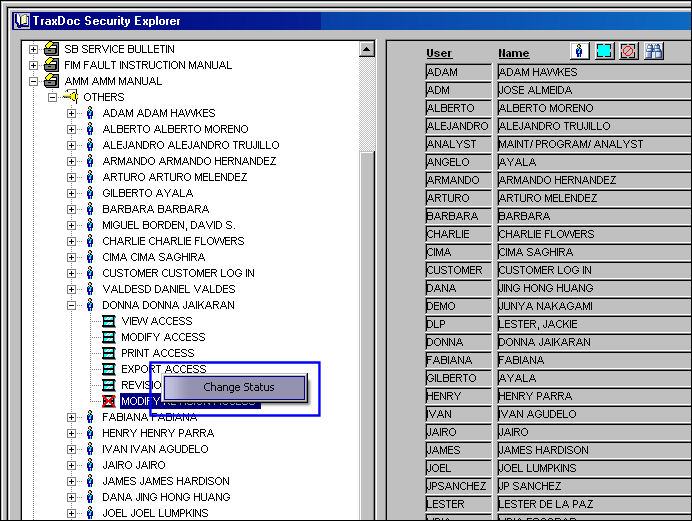This screenshot has height=521, width=692.
Task: Click the person icon beside GILBERTO AYALA
Action: tap(90, 193)
